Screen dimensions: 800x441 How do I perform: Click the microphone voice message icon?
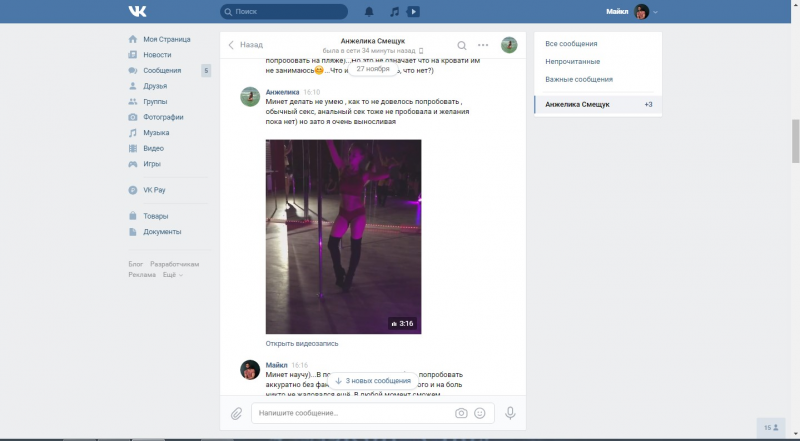(x=510, y=413)
